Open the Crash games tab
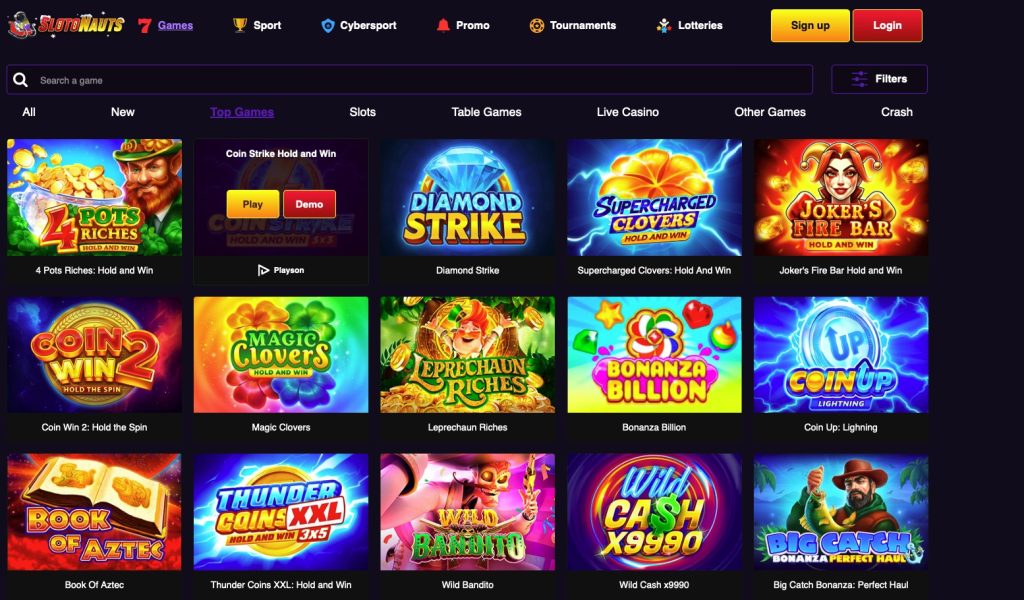This screenshot has height=600, width=1024. click(897, 112)
